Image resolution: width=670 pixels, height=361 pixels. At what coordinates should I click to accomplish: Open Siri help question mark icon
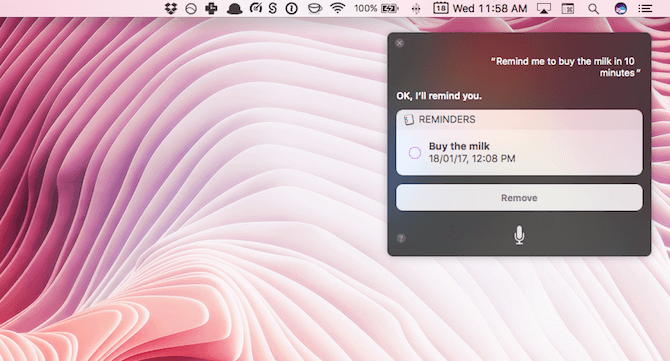[401, 238]
